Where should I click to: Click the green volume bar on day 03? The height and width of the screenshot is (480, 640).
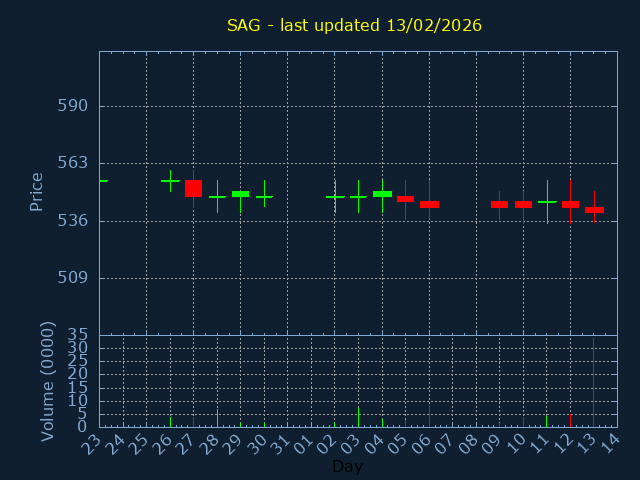pos(358,417)
